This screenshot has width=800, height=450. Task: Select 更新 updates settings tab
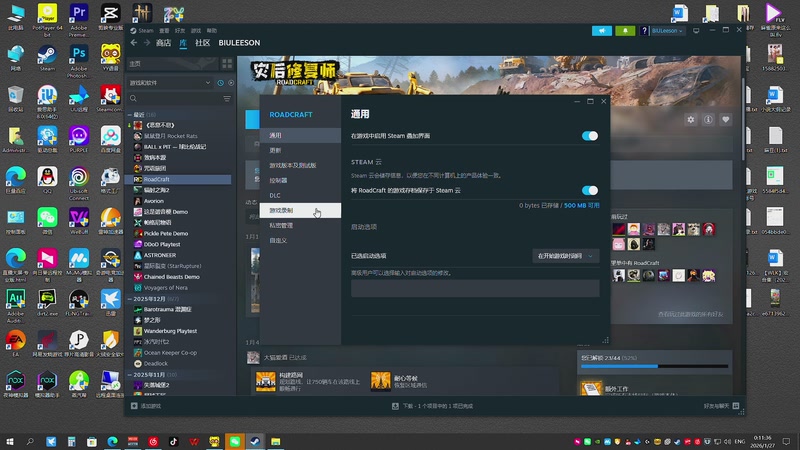click(300, 151)
